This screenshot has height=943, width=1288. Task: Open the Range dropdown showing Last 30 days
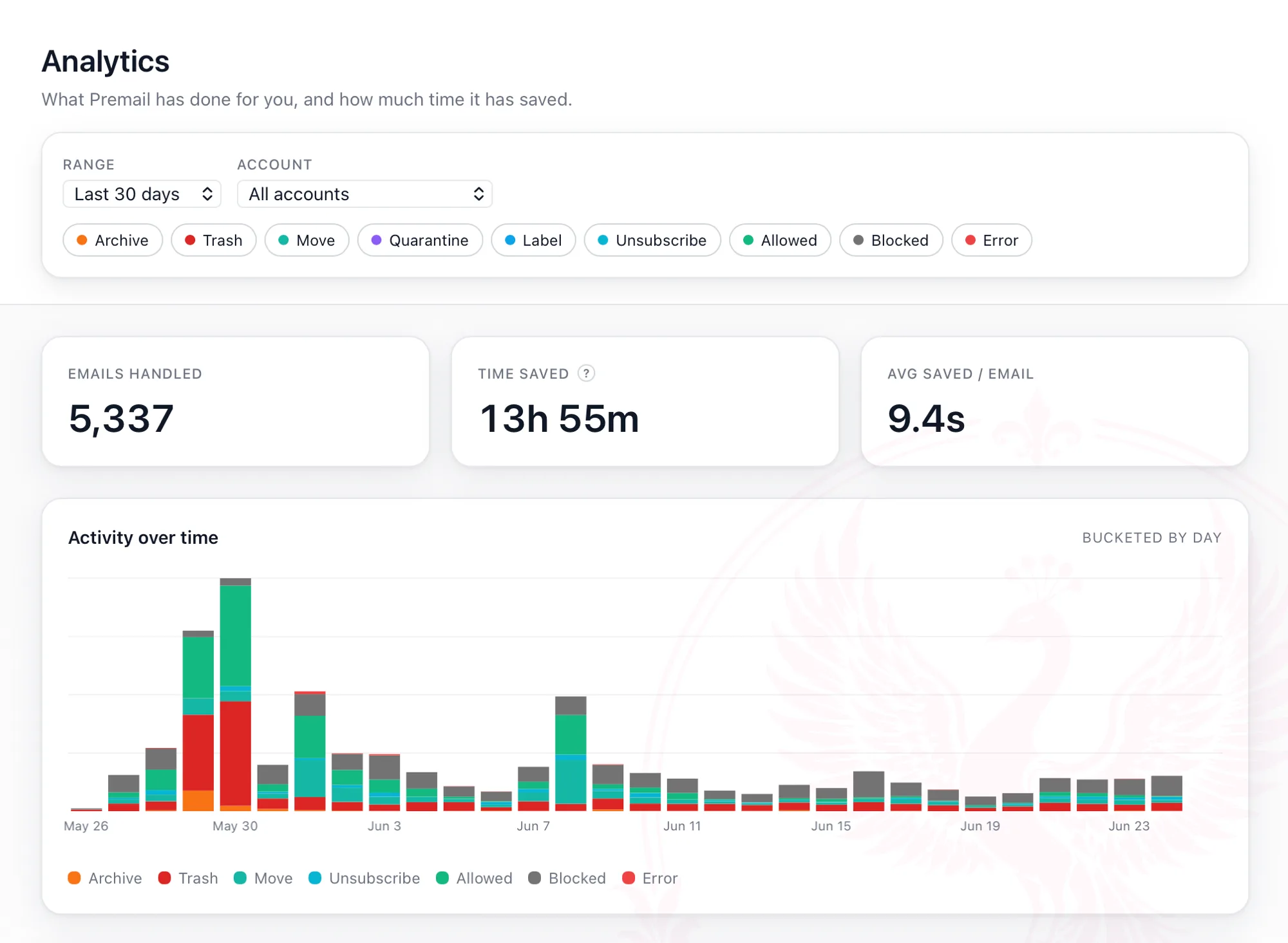point(142,194)
